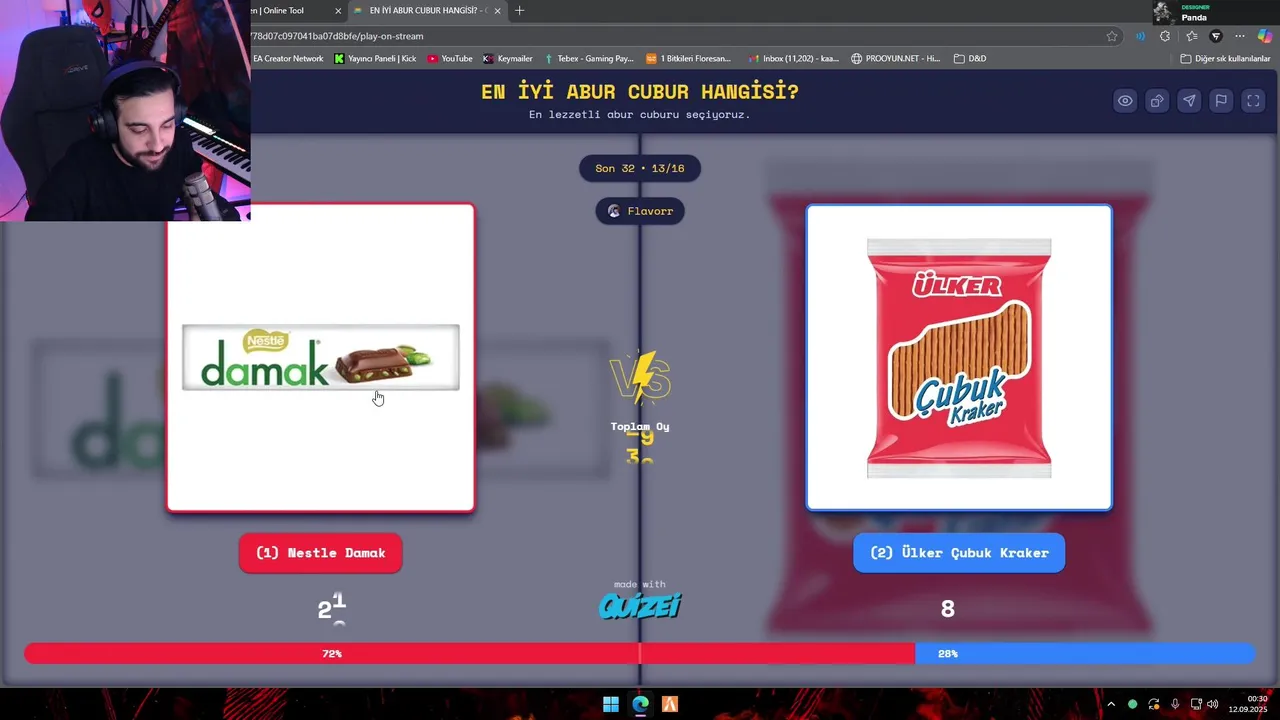Click the green circle tray icon
This screenshot has width=1280, height=720.
[x=1132, y=704]
